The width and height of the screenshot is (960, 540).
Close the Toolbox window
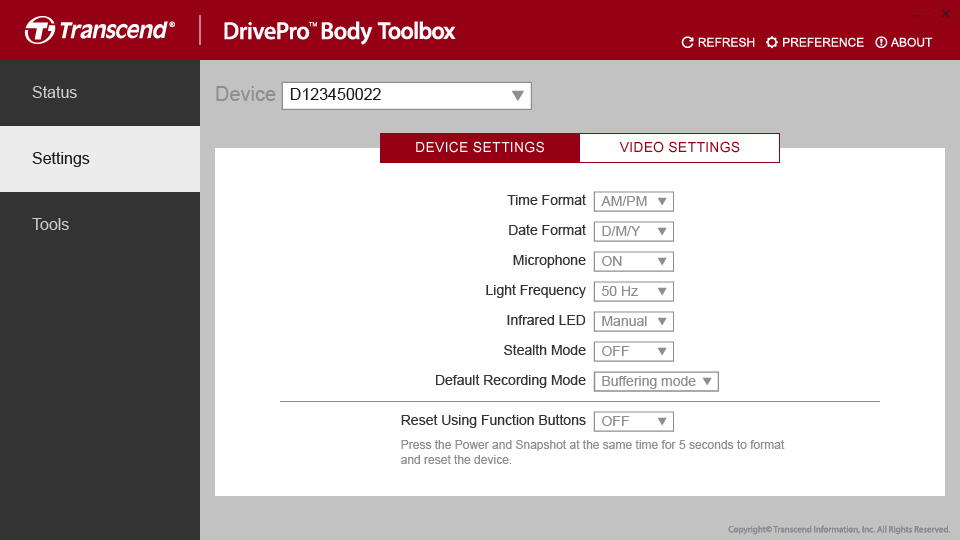click(x=945, y=13)
